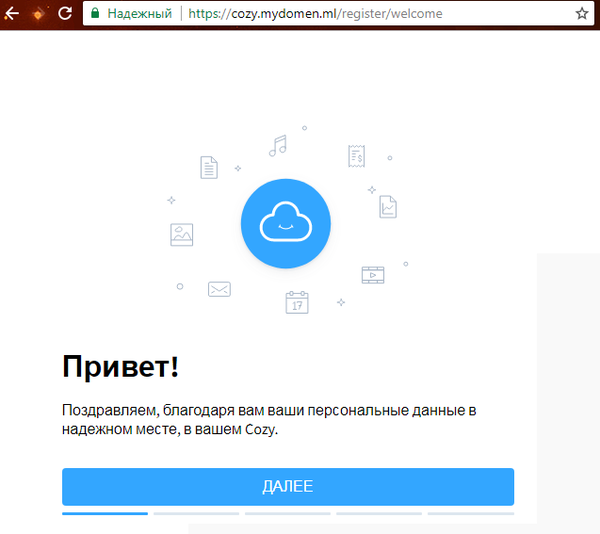Bookmark the page with the star icon
This screenshot has height=534, width=600.
(x=582, y=13)
